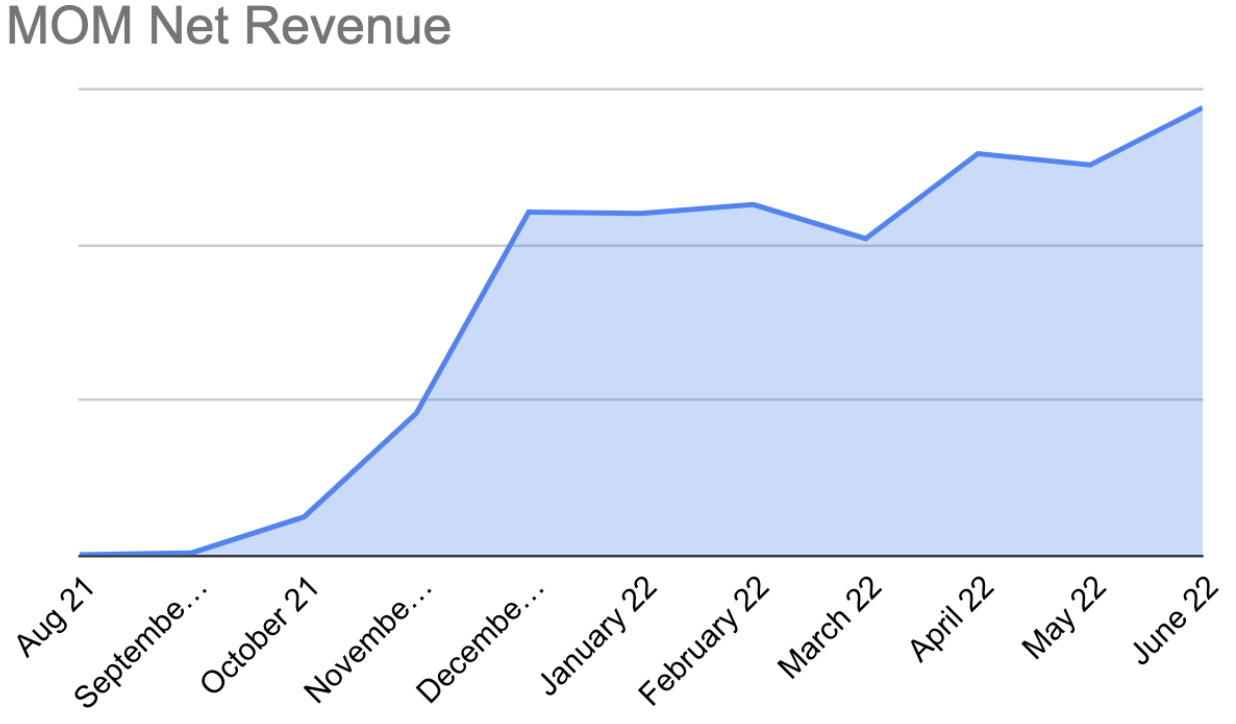Click the December 21 revenue spike point
The width and height of the screenshot is (1236, 724).
(530, 211)
